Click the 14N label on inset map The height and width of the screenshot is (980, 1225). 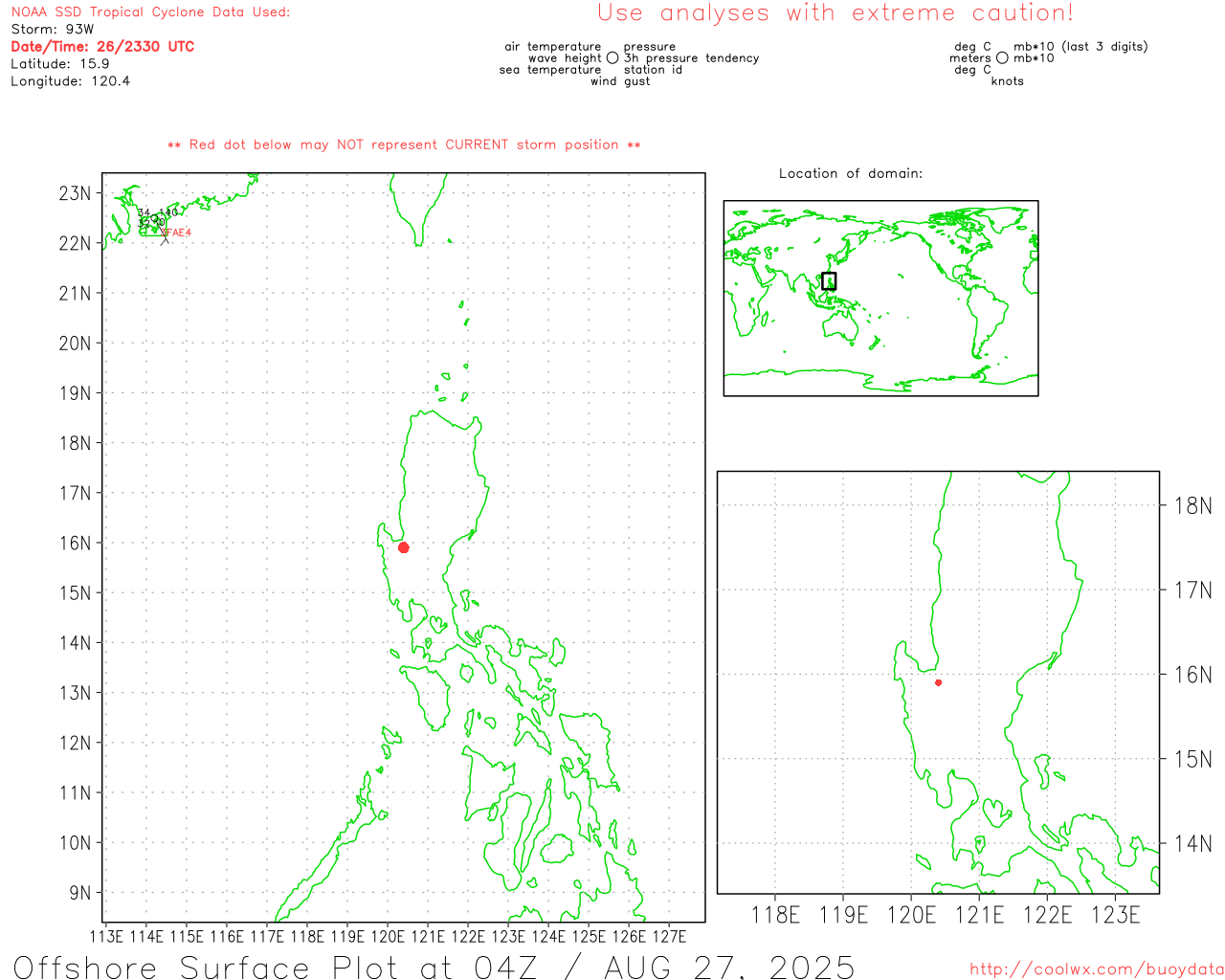1192,843
